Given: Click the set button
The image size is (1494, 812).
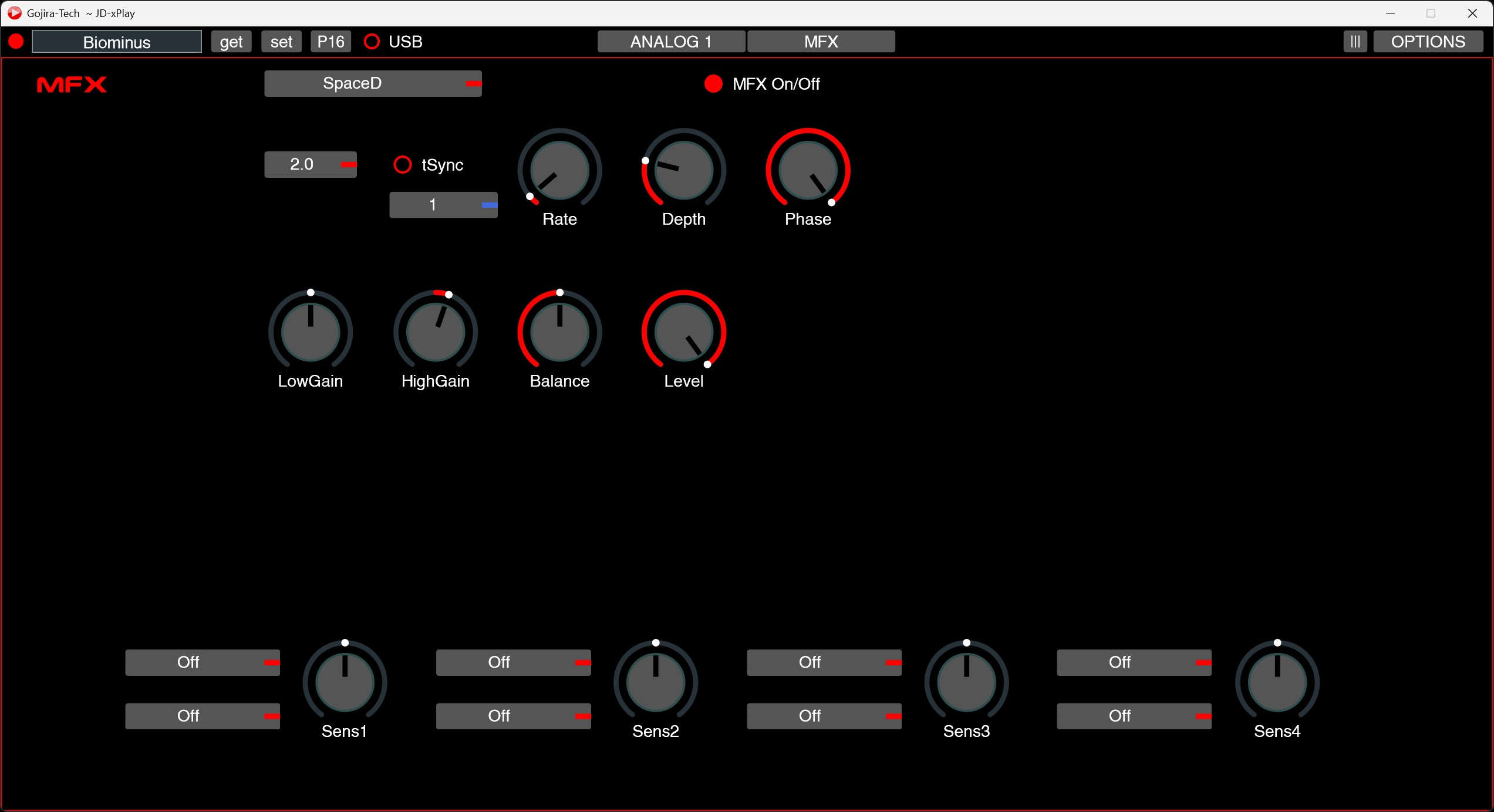Looking at the screenshot, I should [281, 42].
